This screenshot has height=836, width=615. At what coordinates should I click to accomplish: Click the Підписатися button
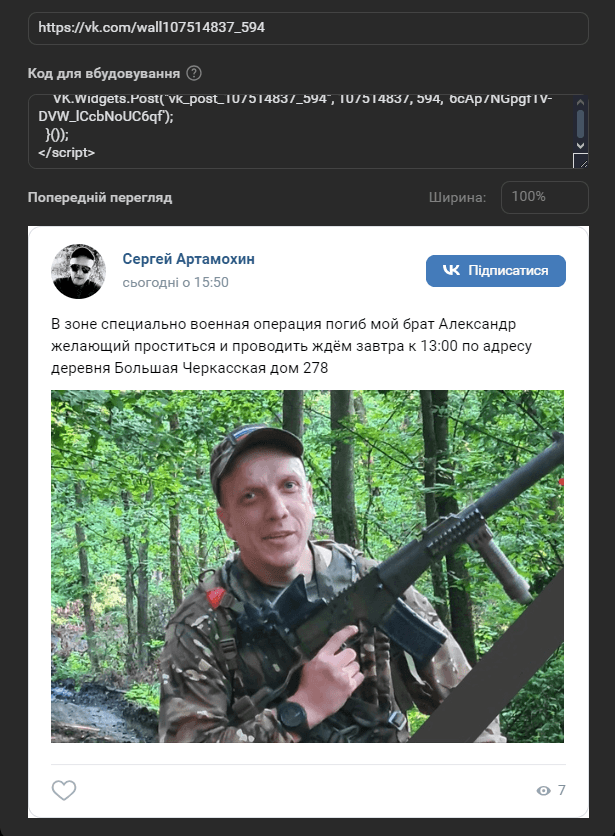(x=496, y=271)
